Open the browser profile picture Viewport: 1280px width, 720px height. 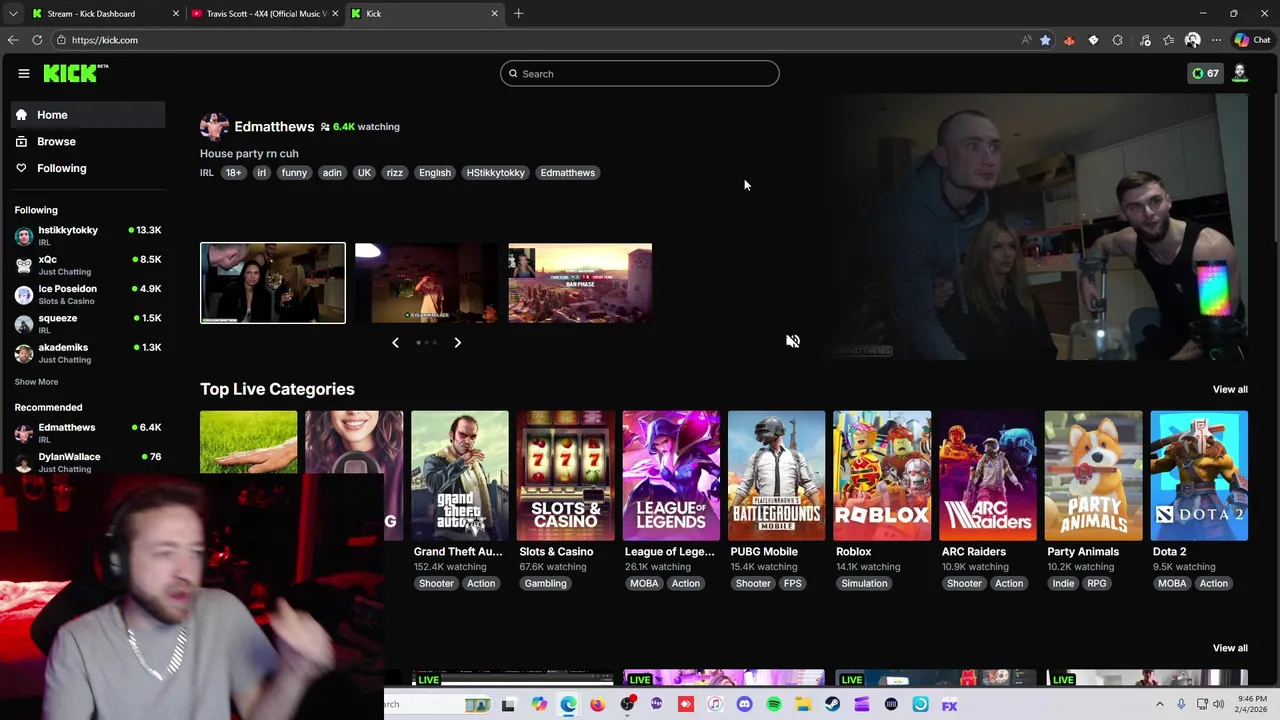click(x=1192, y=40)
